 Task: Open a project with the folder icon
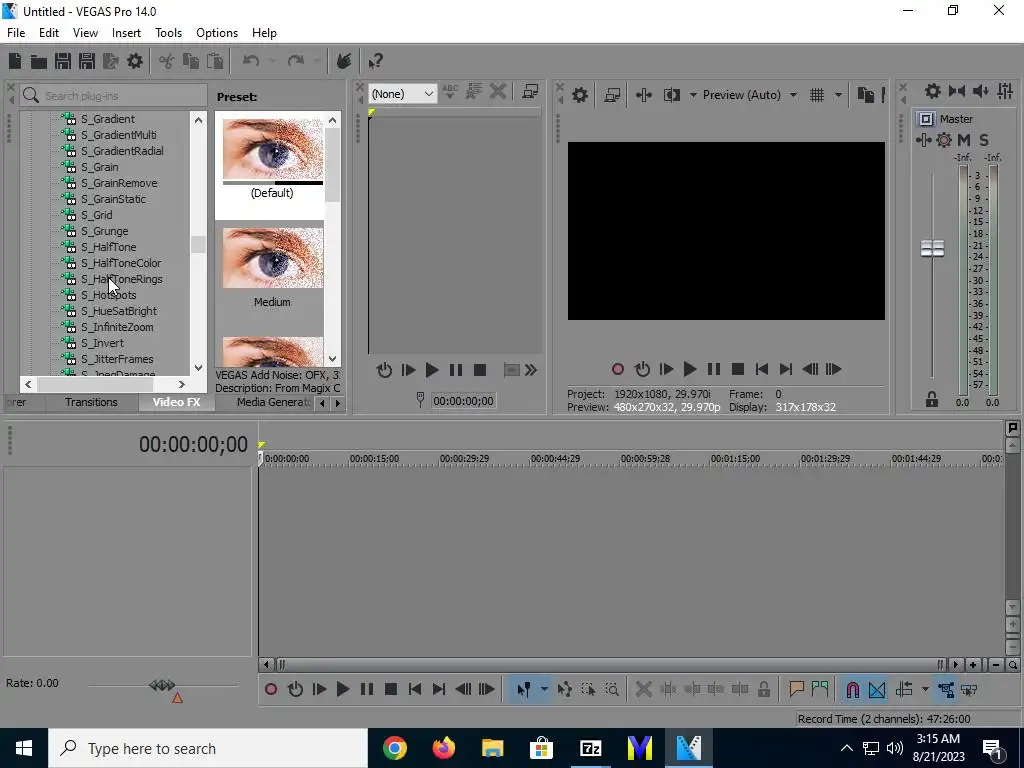(39, 61)
